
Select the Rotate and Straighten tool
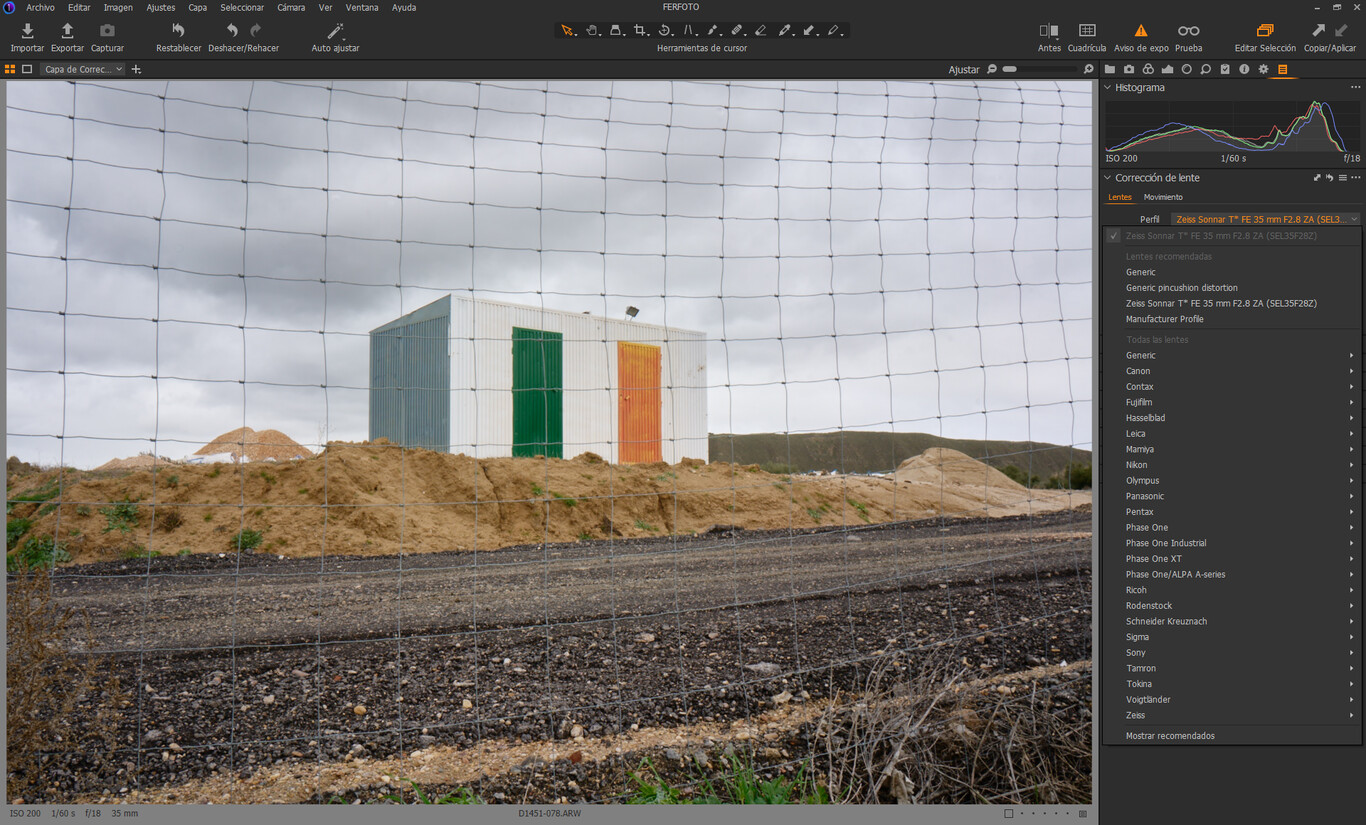pos(665,30)
